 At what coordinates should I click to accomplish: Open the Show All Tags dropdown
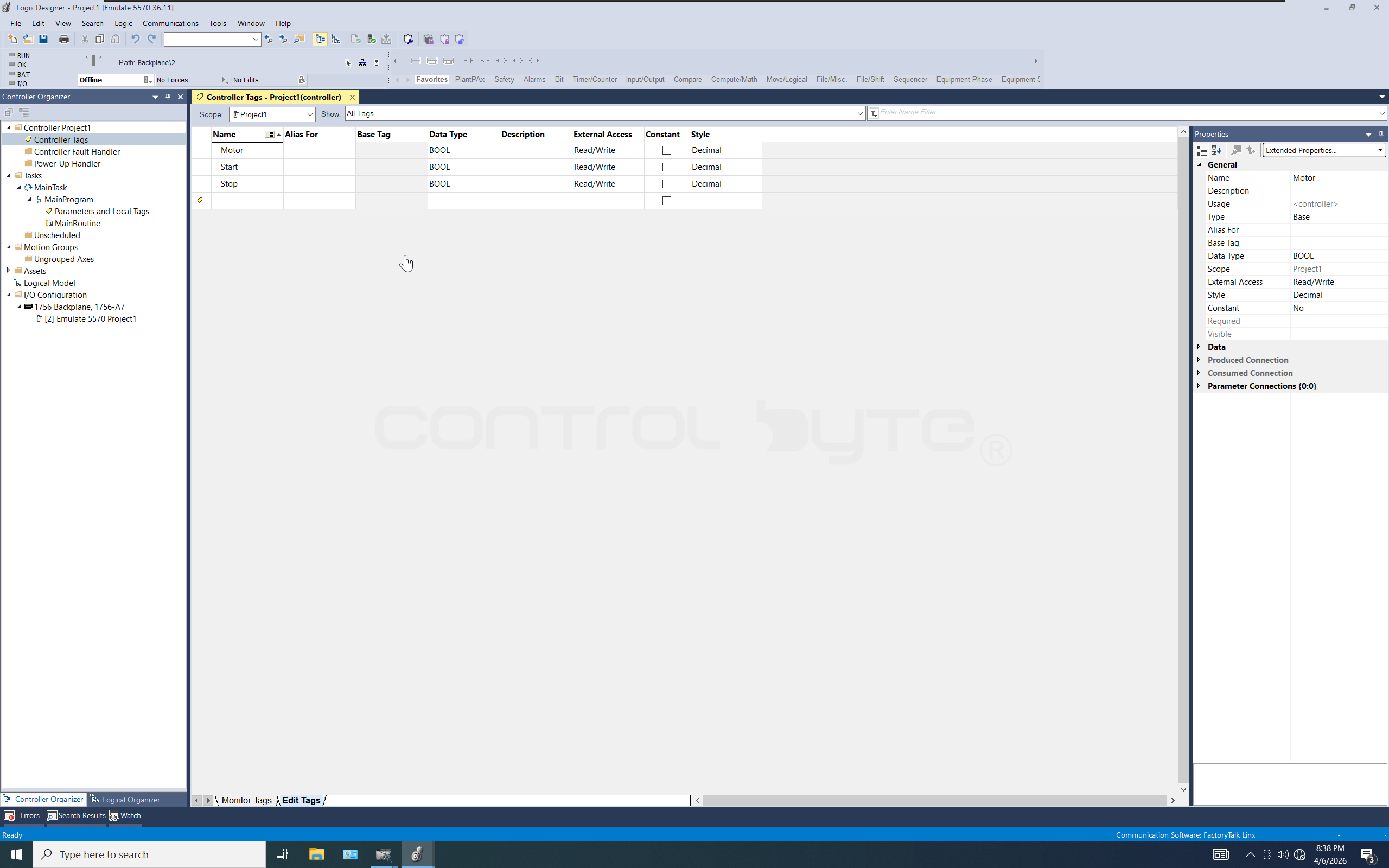605,114
